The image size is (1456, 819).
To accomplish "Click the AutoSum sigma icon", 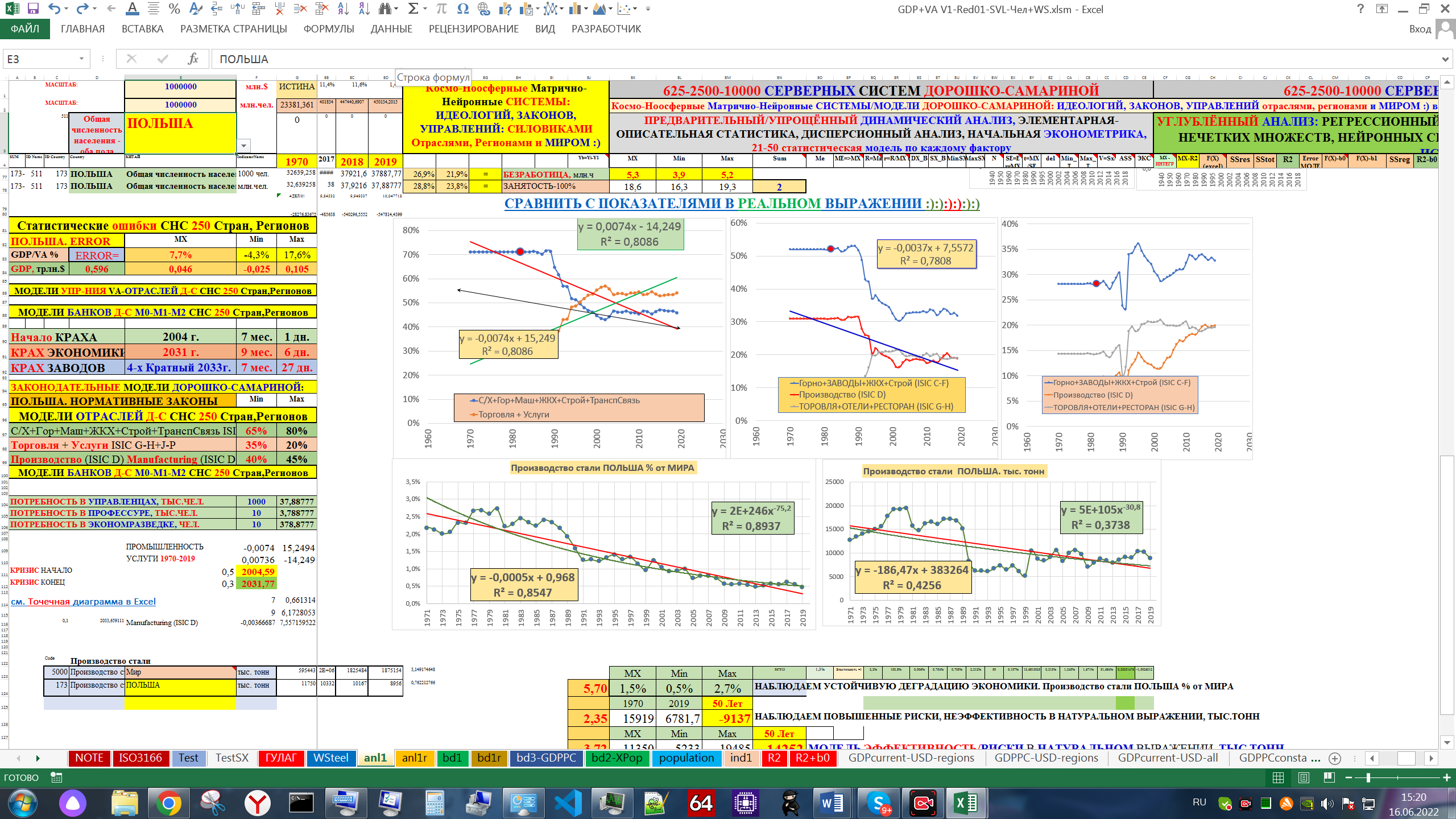I will coord(413,9).
